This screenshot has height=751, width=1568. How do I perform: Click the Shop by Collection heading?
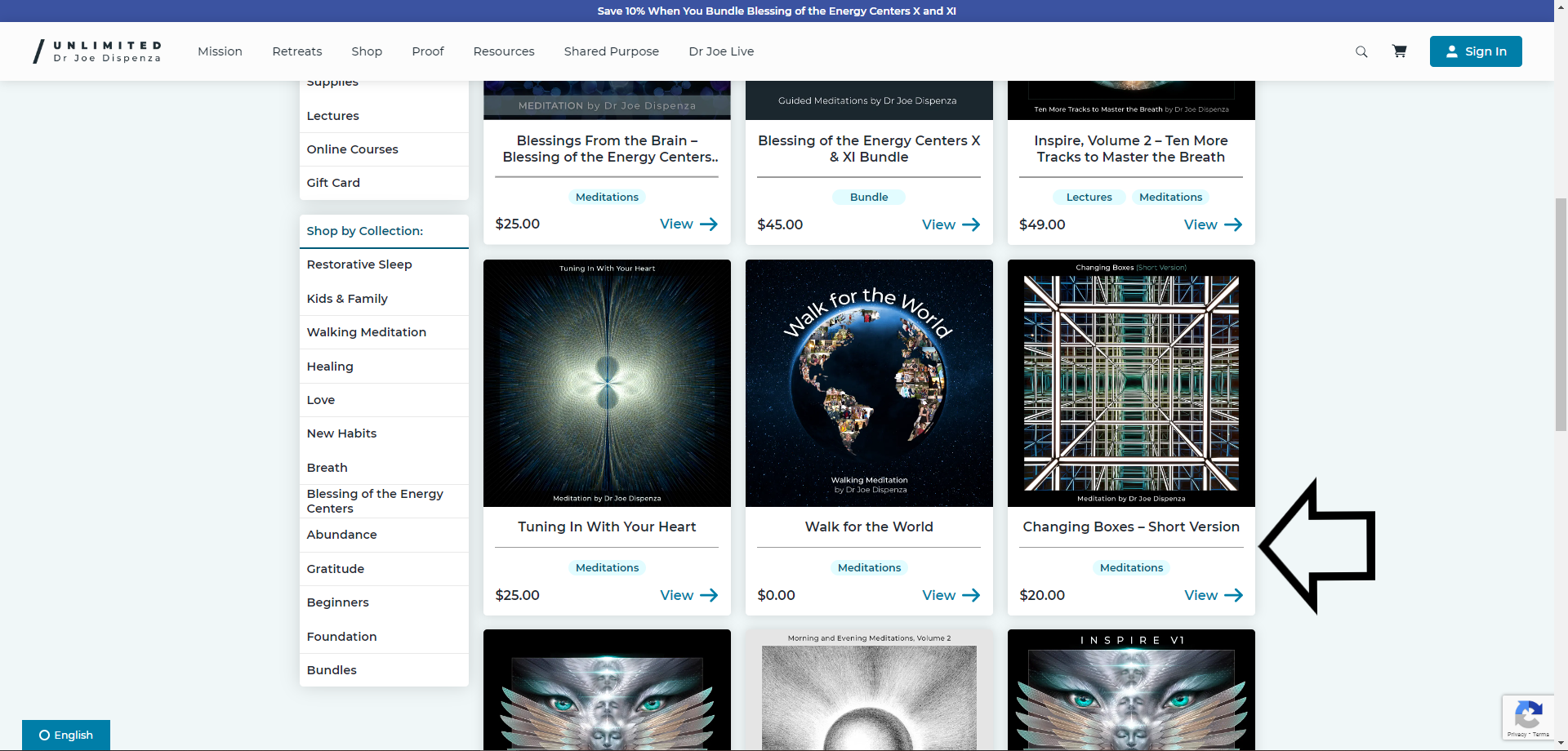click(x=364, y=231)
